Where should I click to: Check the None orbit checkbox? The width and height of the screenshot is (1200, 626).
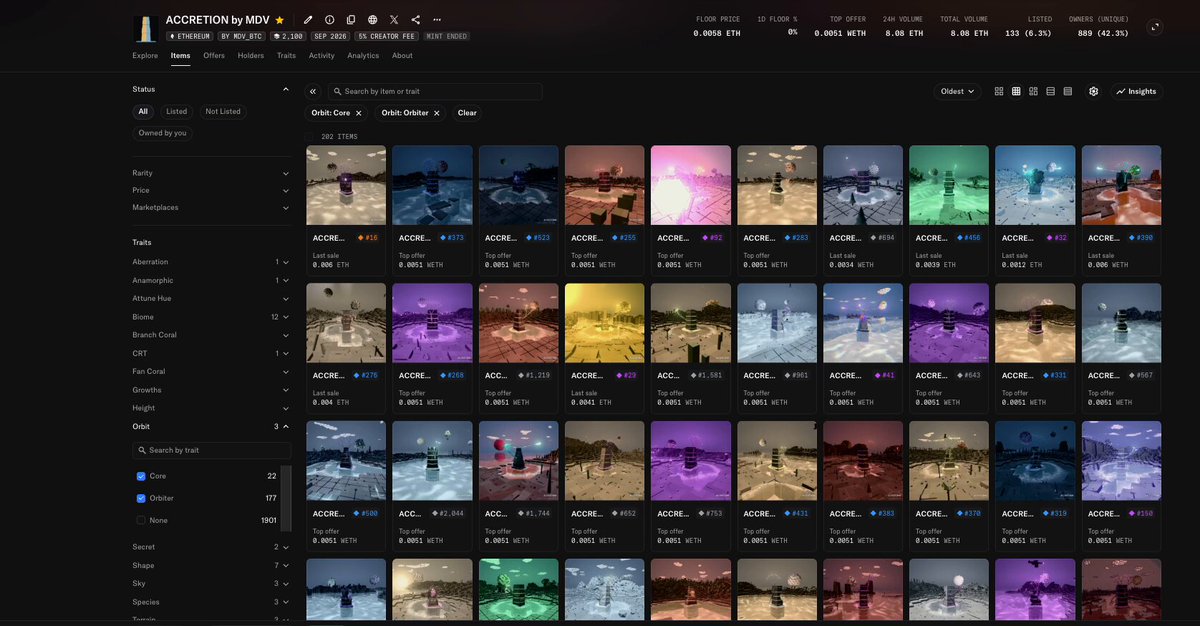141,520
